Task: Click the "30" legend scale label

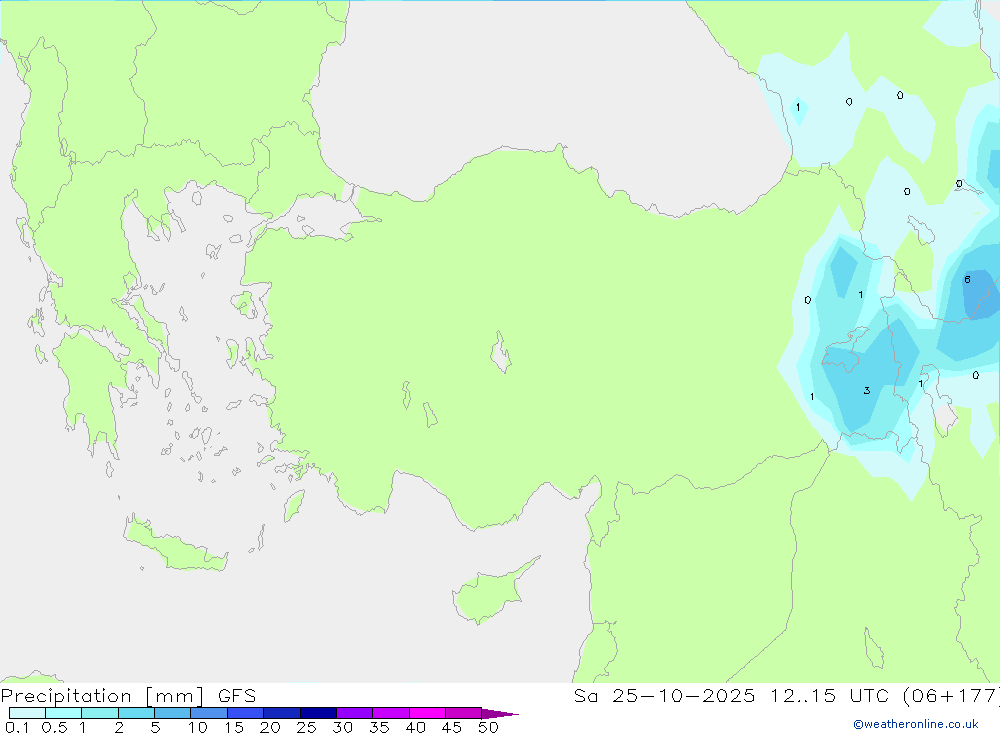Action: pyautogui.click(x=343, y=727)
